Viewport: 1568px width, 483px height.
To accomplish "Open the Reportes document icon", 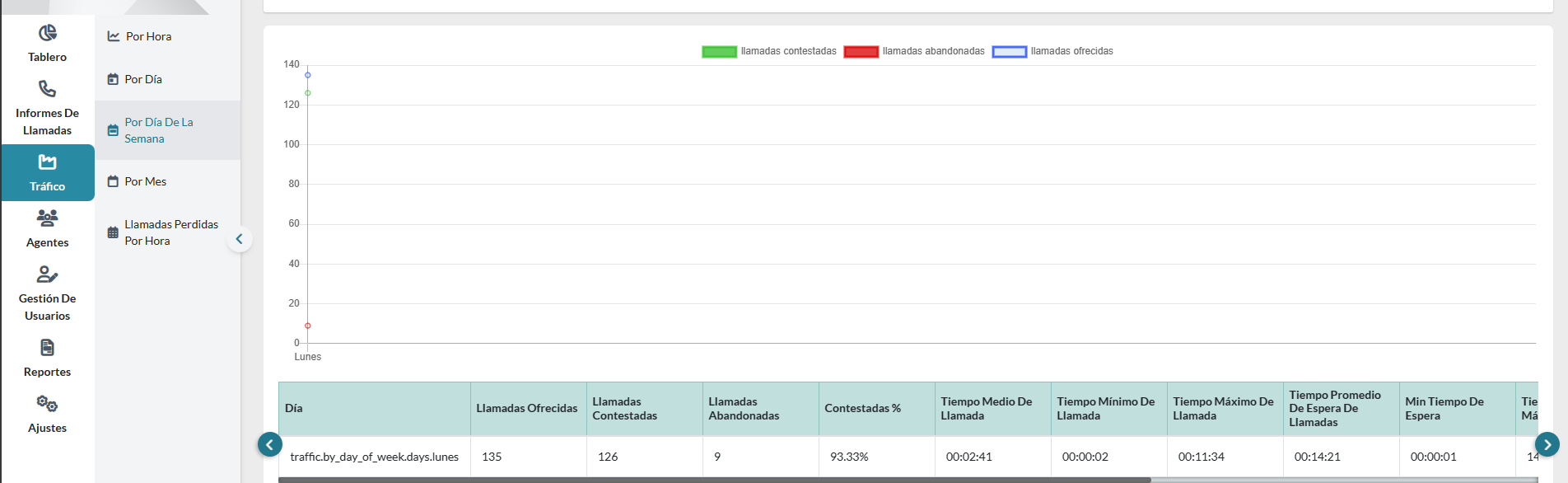I will click(x=48, y=348).
